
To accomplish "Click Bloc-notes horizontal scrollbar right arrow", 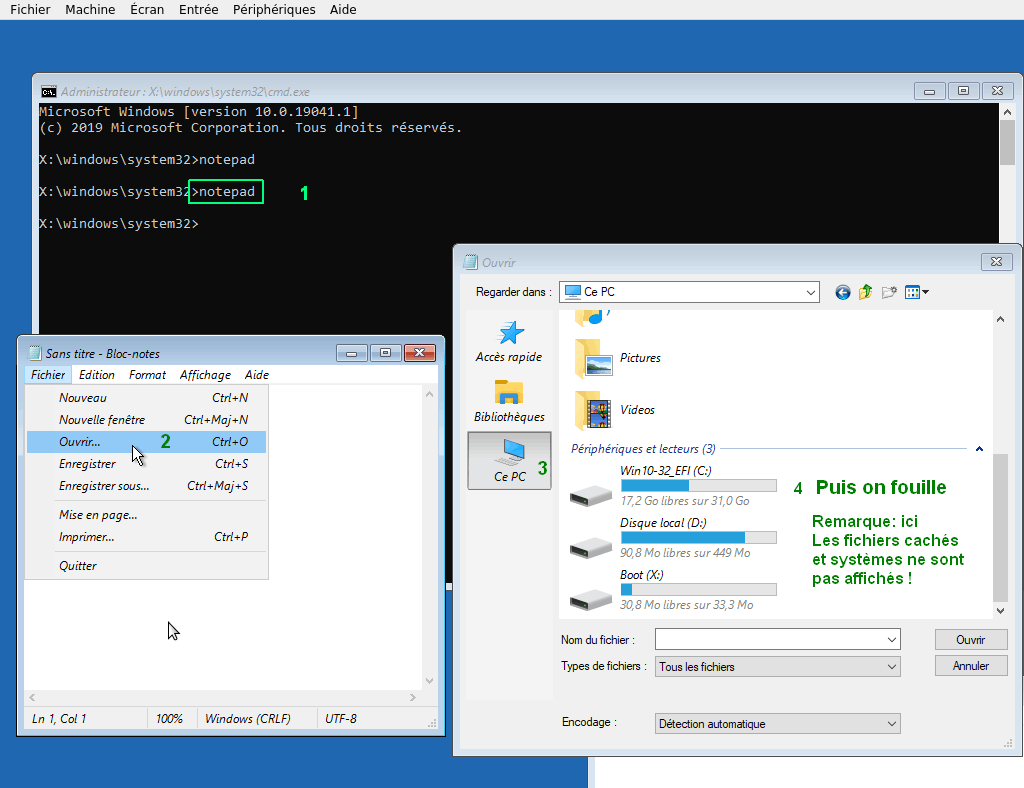I will coord(413,697).
